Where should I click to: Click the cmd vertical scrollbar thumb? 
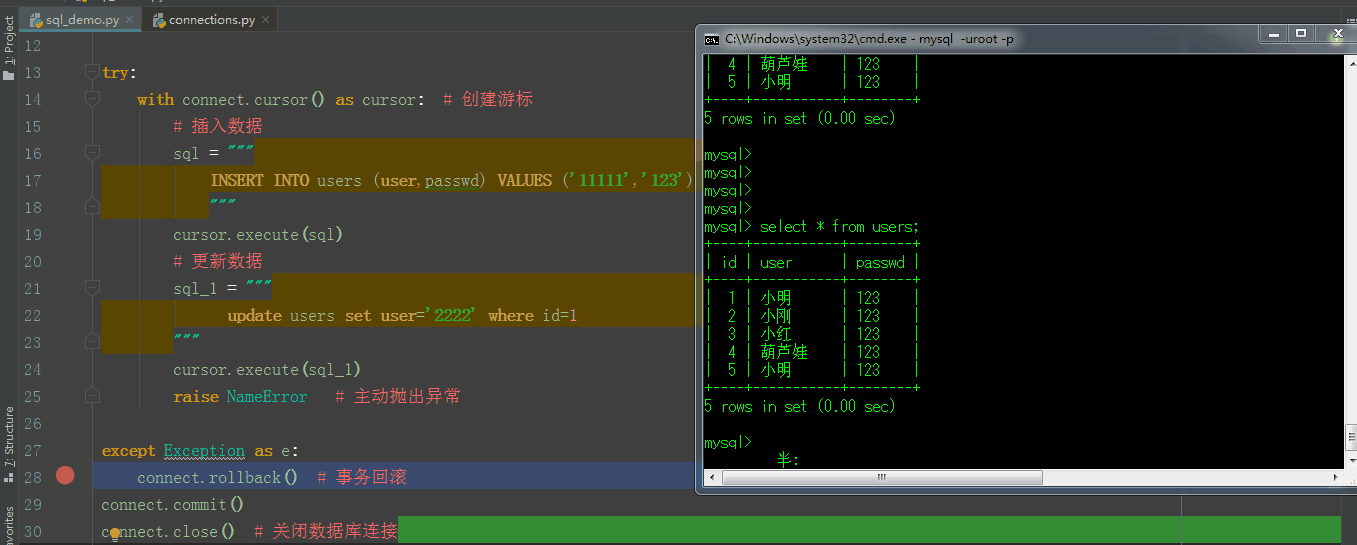point(1349,437)
